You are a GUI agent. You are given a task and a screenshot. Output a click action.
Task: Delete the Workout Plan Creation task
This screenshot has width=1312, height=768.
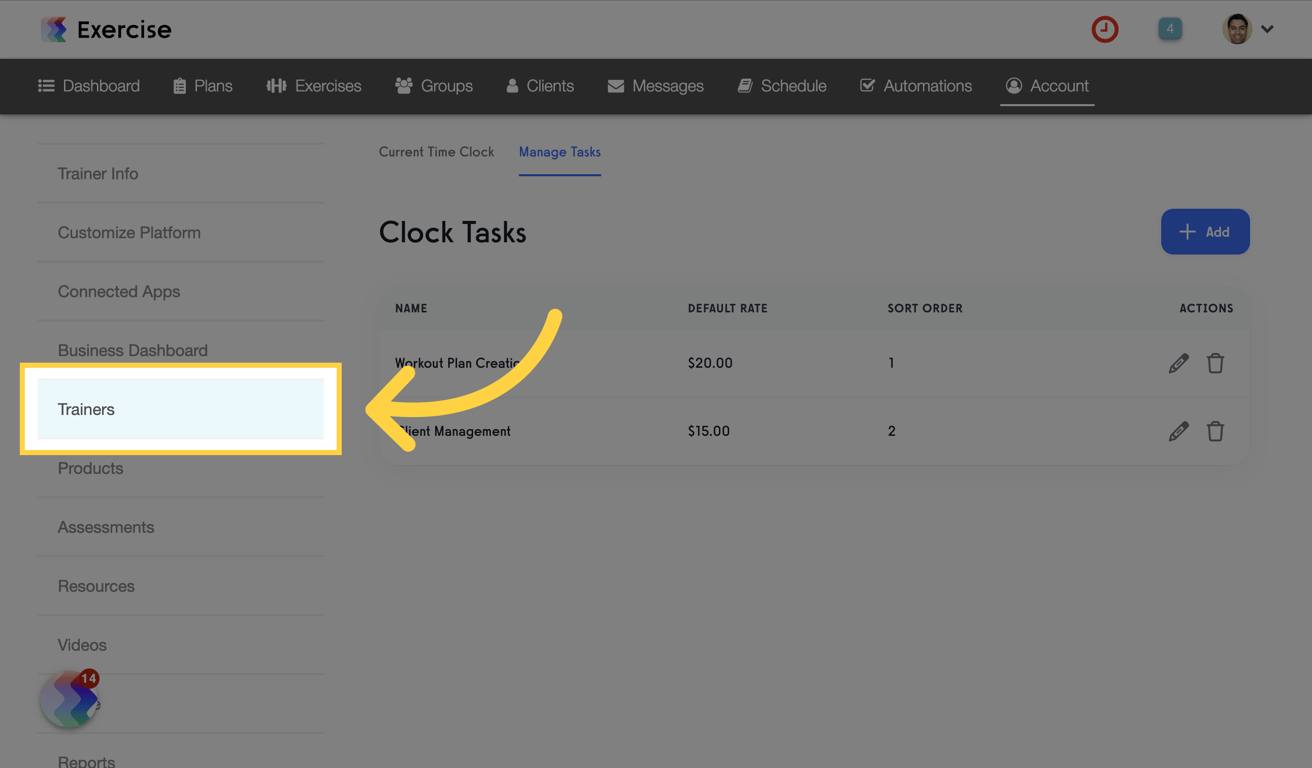click(x=1215, y=363)
